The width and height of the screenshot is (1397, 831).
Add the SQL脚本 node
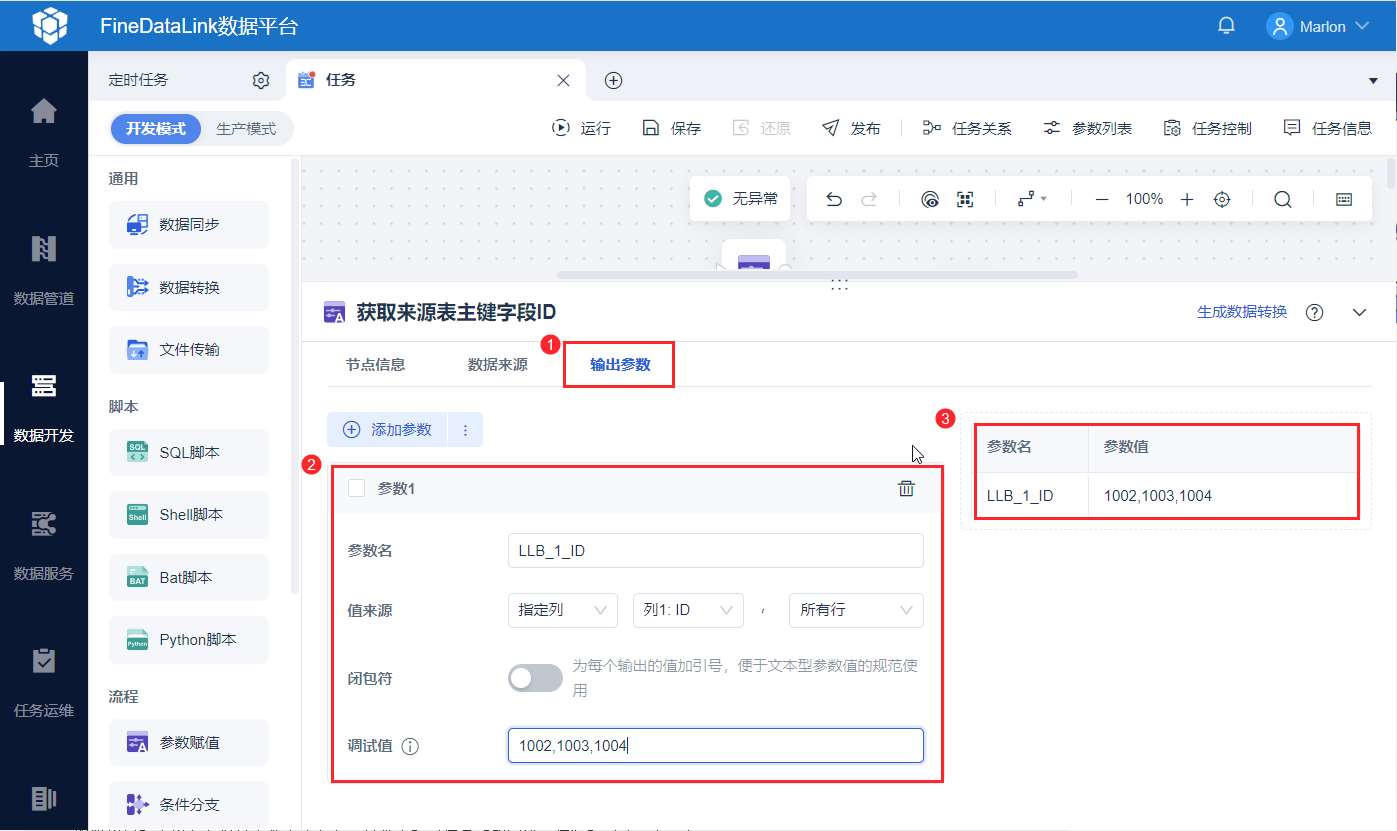pyautogui.click(x=189, y=452)
